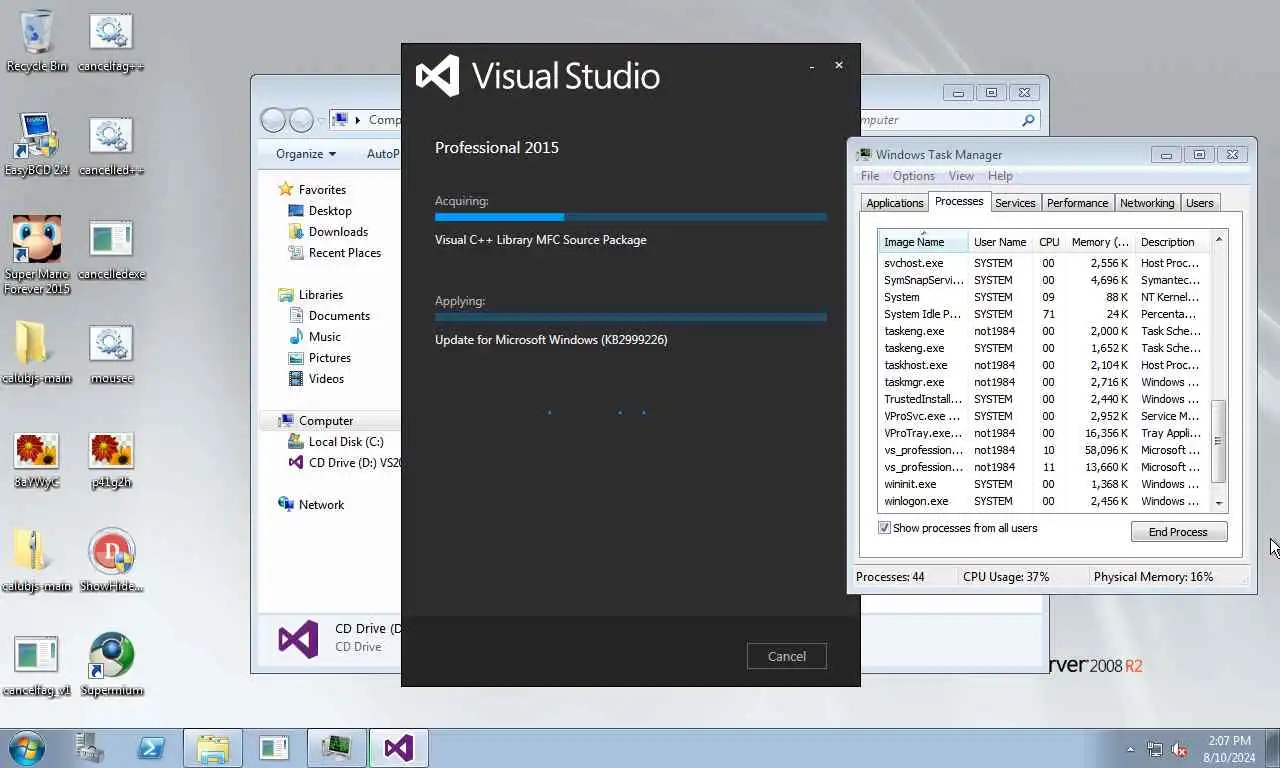The width and height of the screenshot is (1280, 768).
Task: Switch to the Services tab
Action: click(1015, 203)
